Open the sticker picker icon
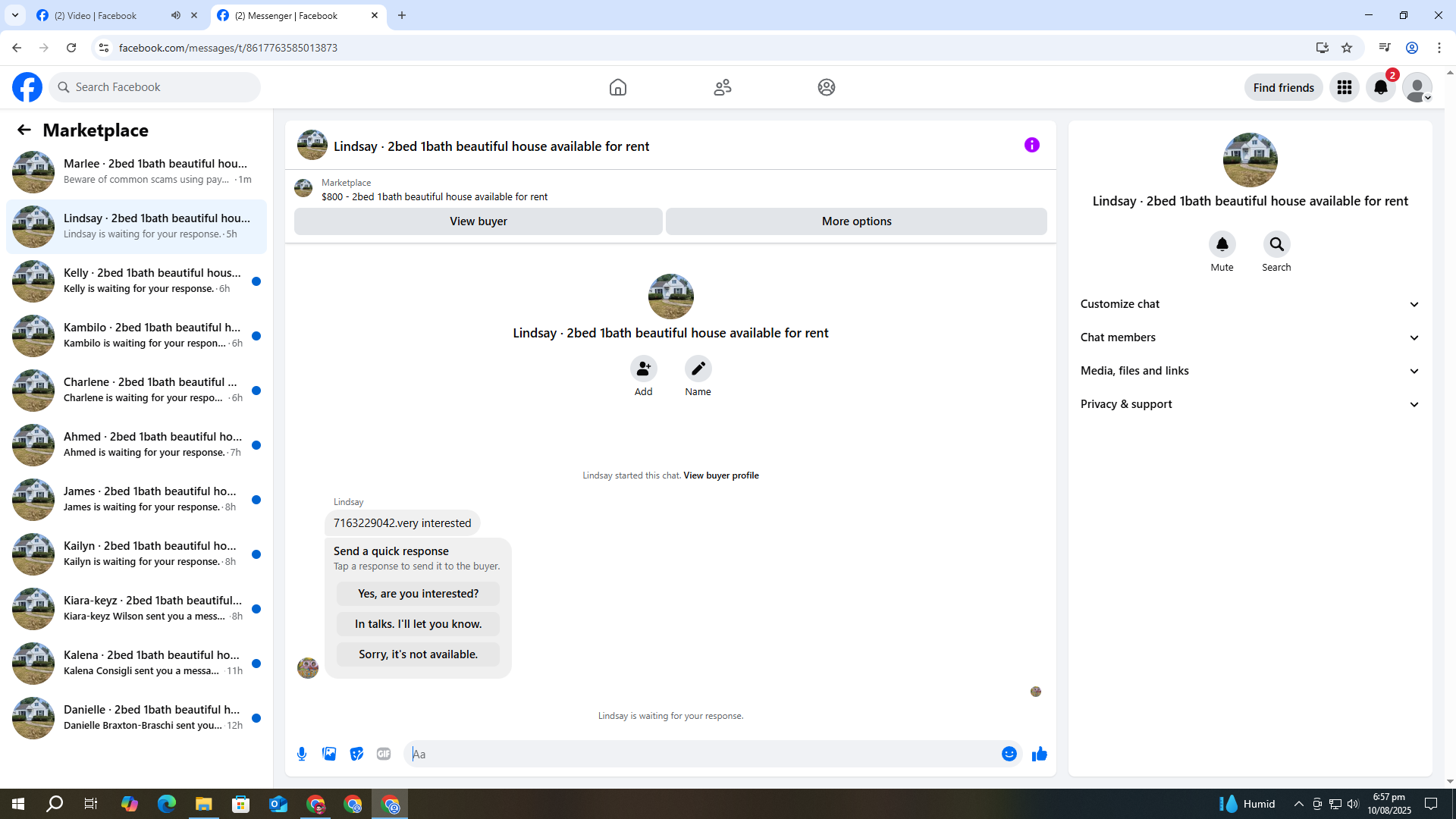 pos(356,754)
